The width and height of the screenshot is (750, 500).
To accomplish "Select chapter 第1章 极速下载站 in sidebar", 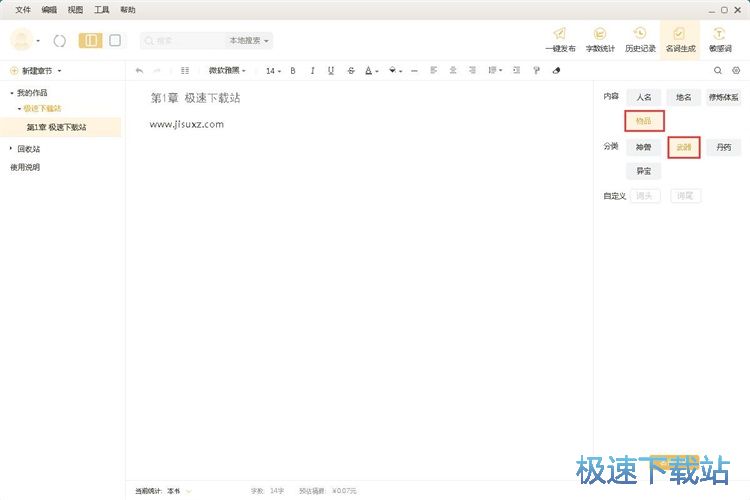I will (60, 127).
